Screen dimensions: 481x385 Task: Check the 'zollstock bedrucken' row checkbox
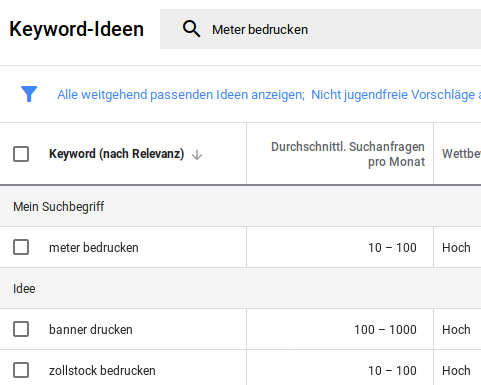click(21, 370)
